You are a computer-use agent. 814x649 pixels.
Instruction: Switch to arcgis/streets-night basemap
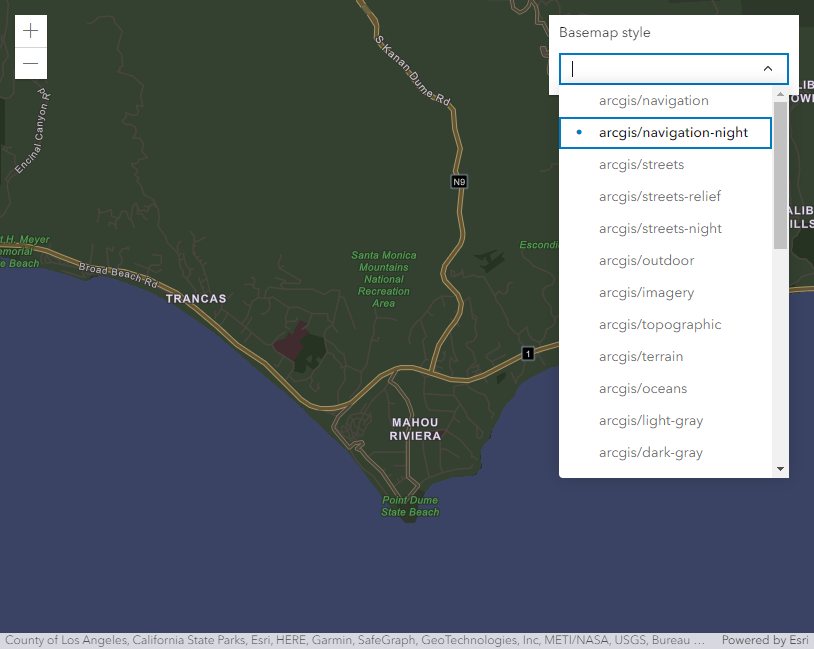click(x=660, y=229)
